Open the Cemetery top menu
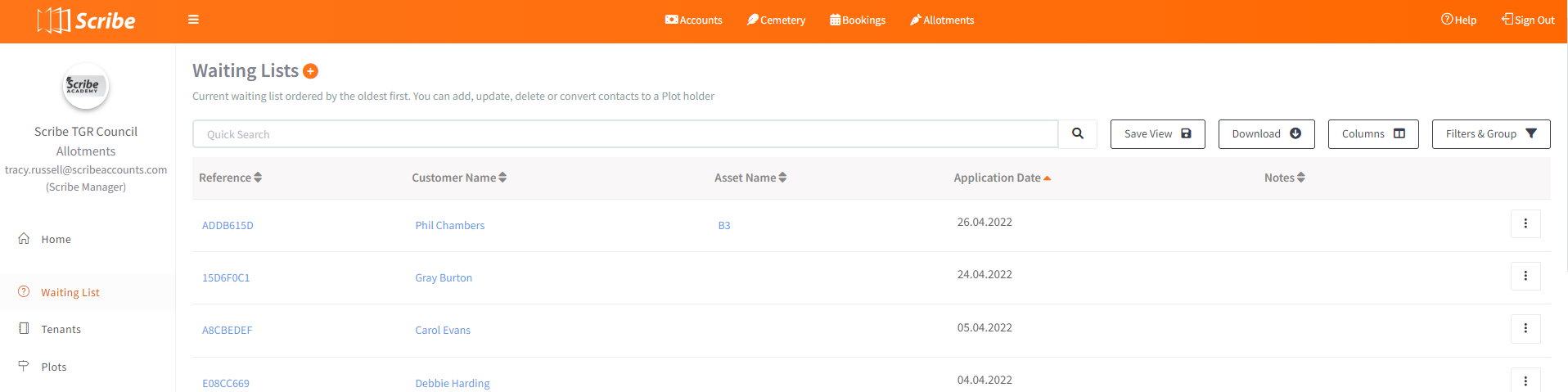The width and height of the screenshot is (1568, 392). coord(776,20)
